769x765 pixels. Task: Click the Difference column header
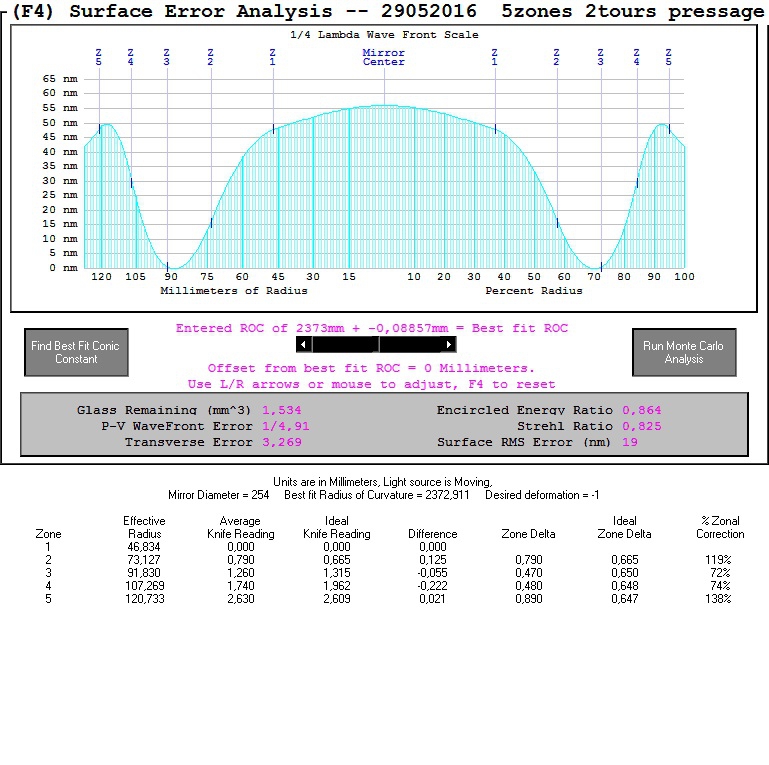coord(433,534)
